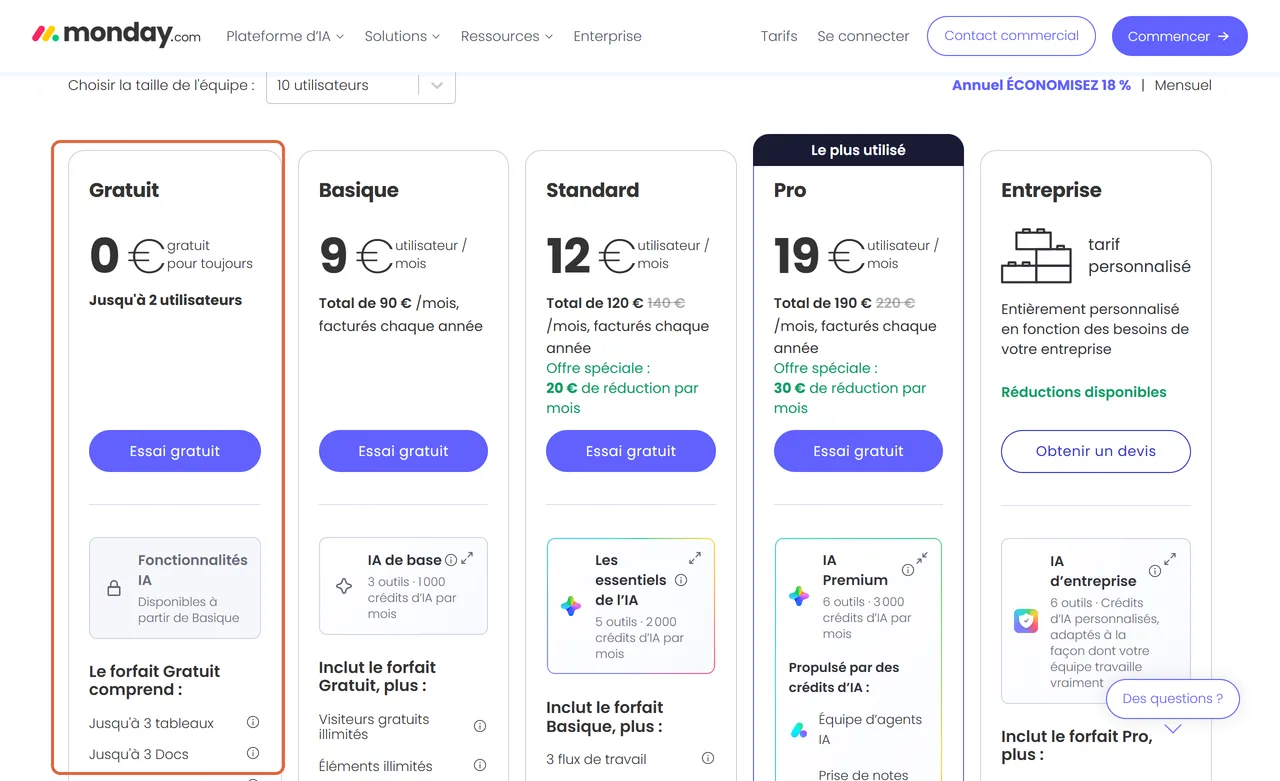
Task: Click Se connecter
Action: (x=863, y=36)
